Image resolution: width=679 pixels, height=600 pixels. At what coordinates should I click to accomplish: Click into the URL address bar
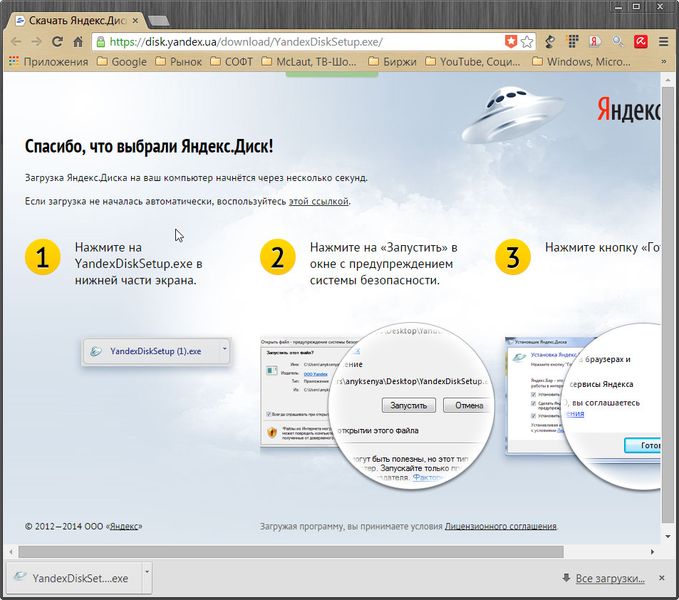click(303, 42)
